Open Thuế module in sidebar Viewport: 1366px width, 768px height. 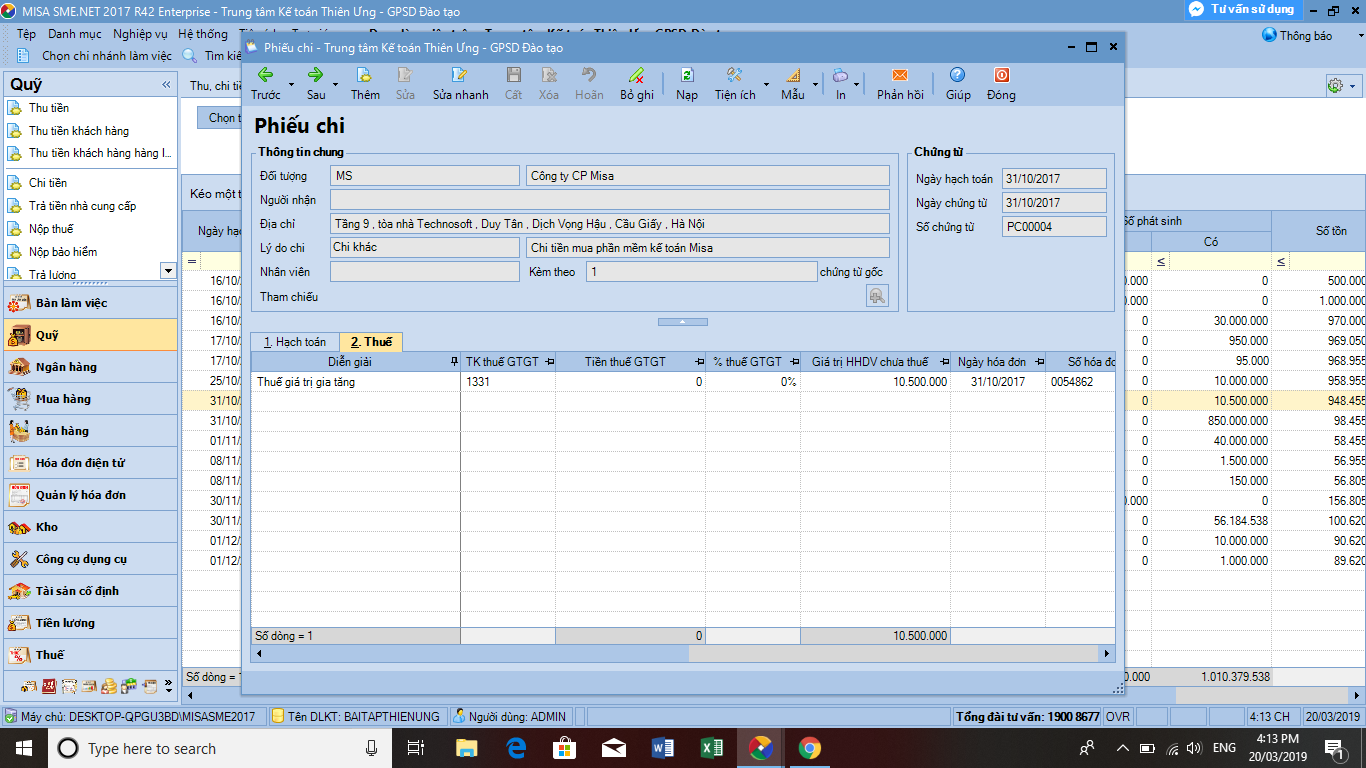pyautogui.click(x=90, y=655)
